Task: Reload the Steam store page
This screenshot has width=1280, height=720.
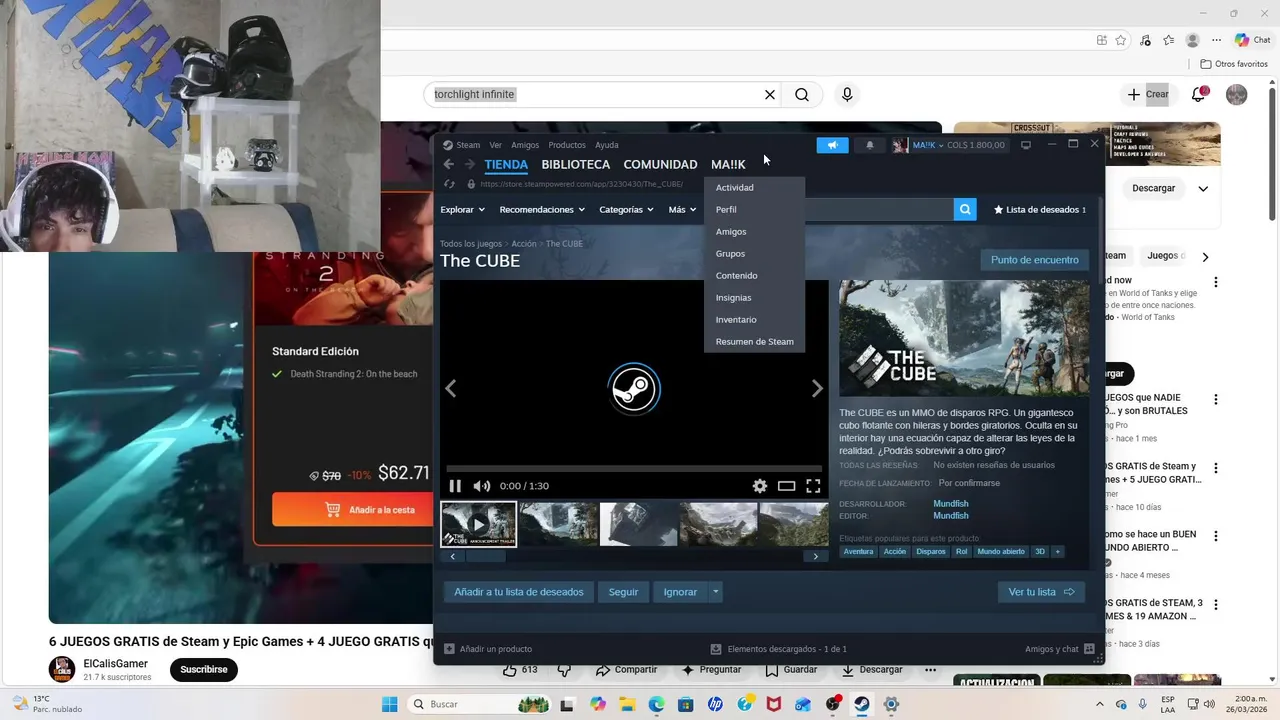Action: tap(449, 184)
